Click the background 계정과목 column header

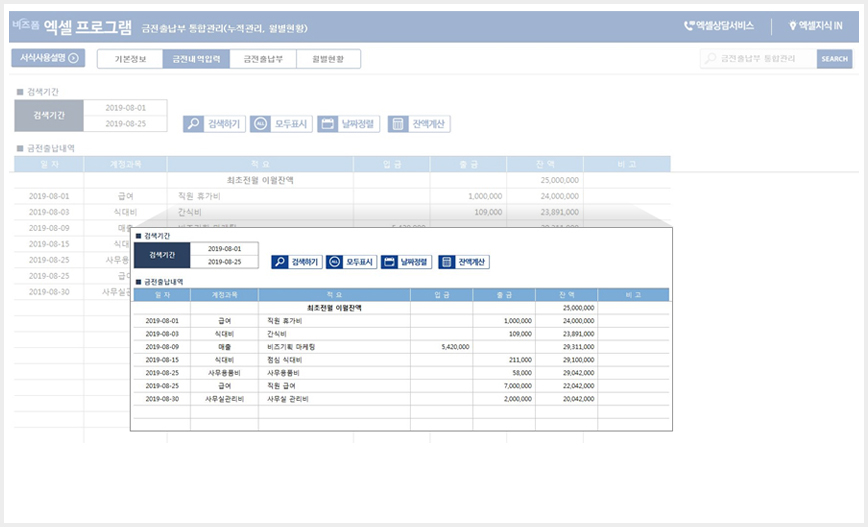[x=126, y=164]
